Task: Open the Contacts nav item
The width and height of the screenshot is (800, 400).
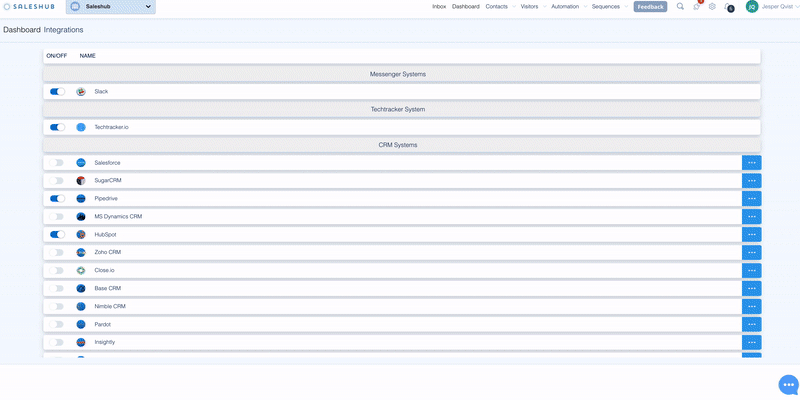Action: (496, 7)
